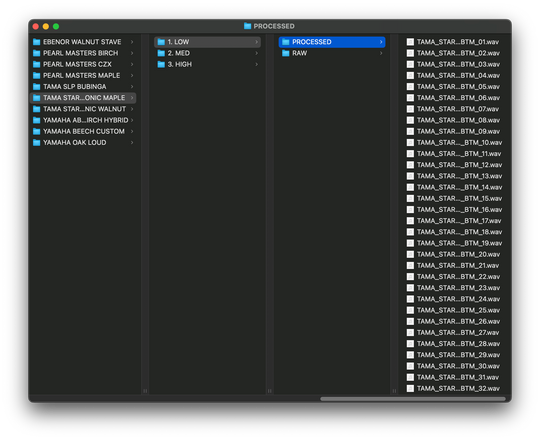This screenshot has height=440, width=540.
Task: Select the YAMAHA AB...IRCH HYBRID folder name
Action: click(85, 120)
